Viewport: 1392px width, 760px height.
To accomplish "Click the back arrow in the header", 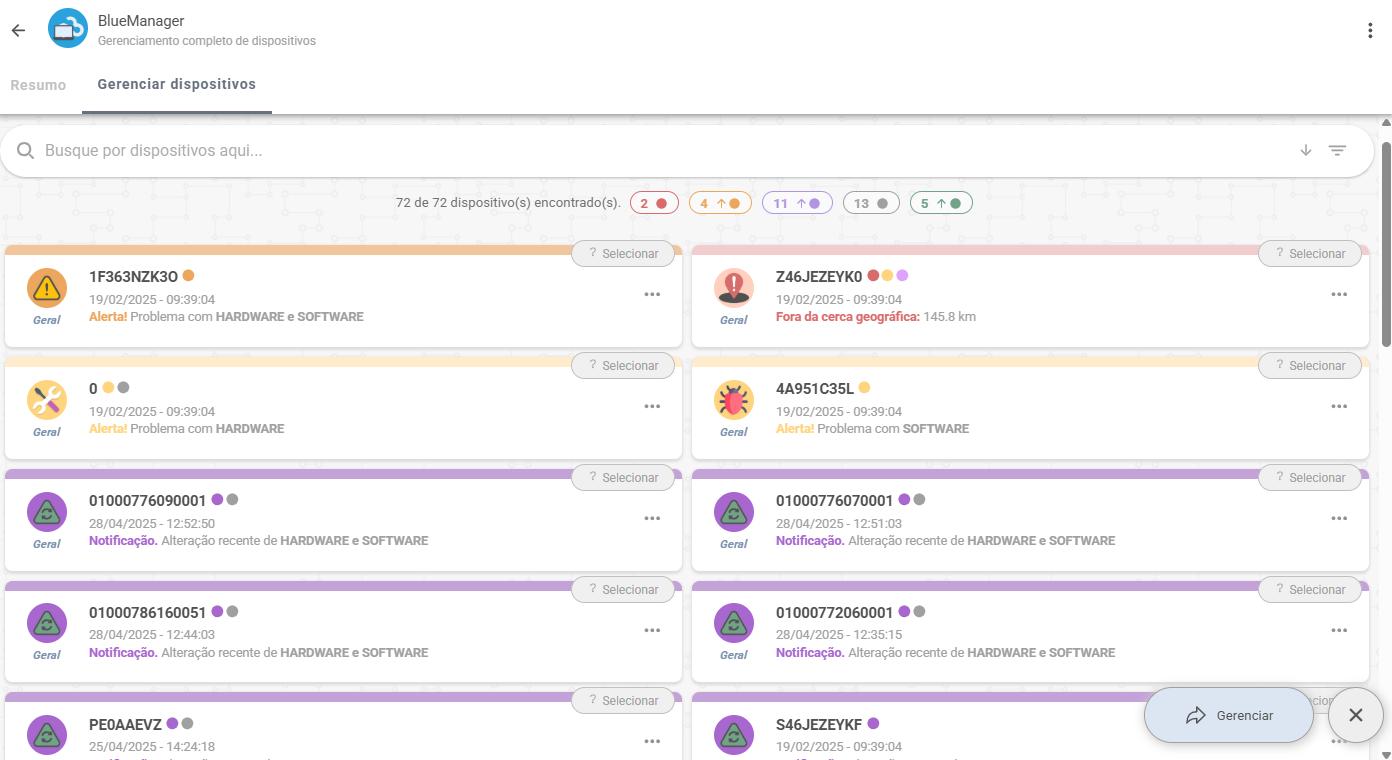I will tap(18, 30).
